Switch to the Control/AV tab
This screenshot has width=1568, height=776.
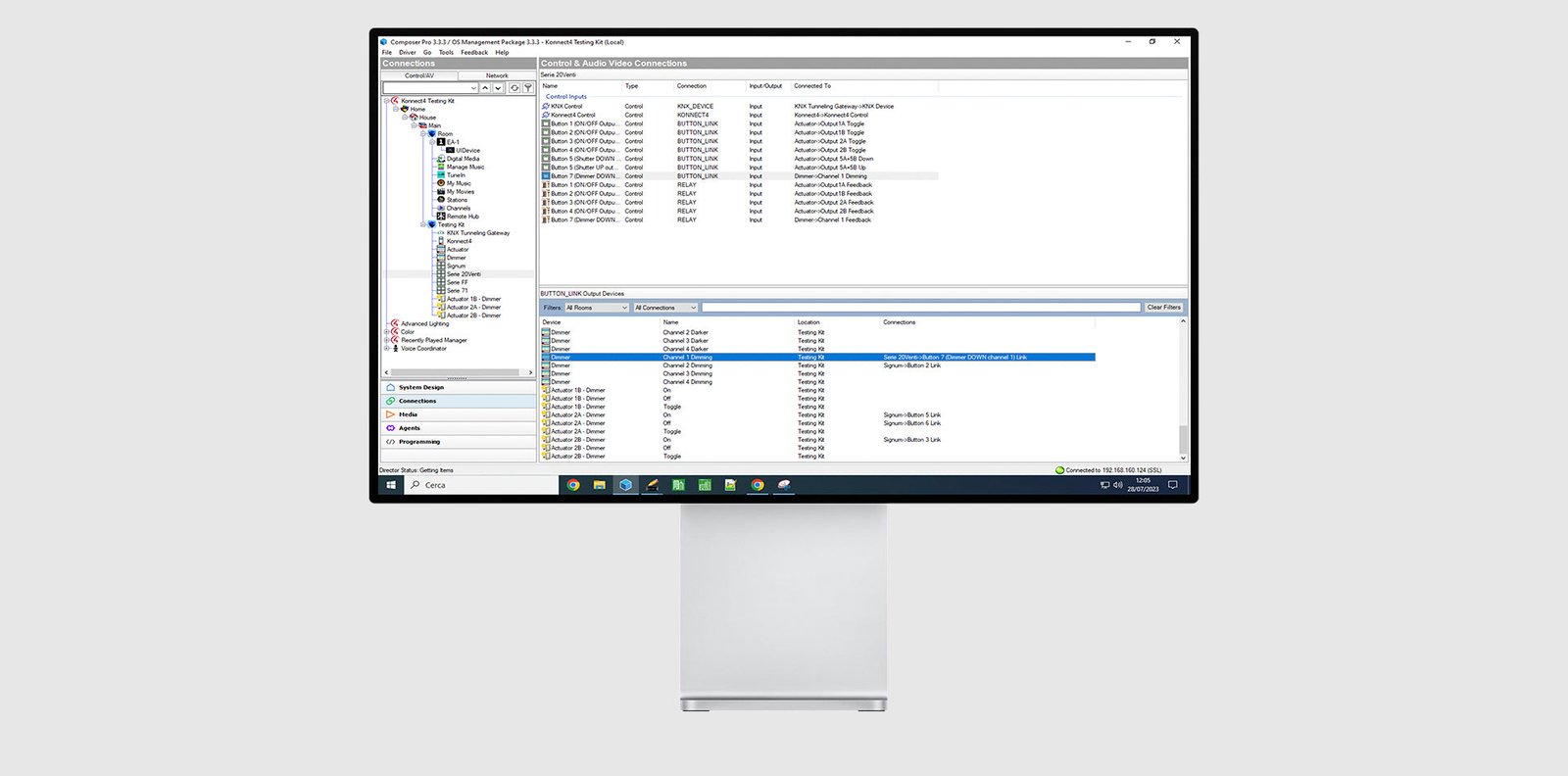(419, 75)
